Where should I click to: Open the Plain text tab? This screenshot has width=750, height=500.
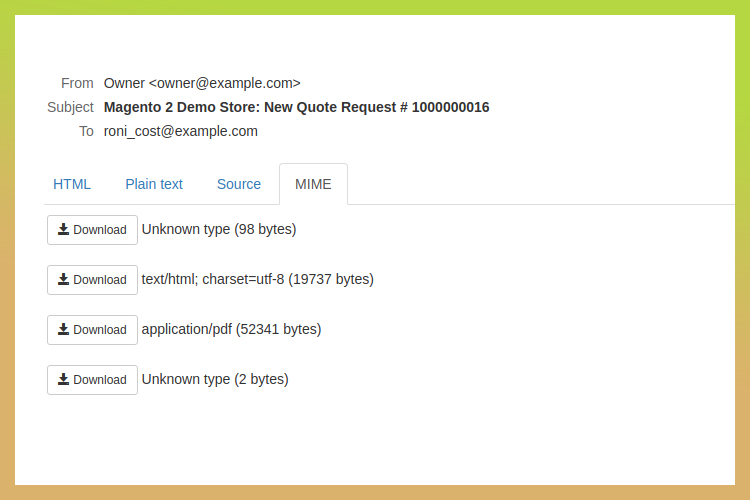(x=154, y=184)
